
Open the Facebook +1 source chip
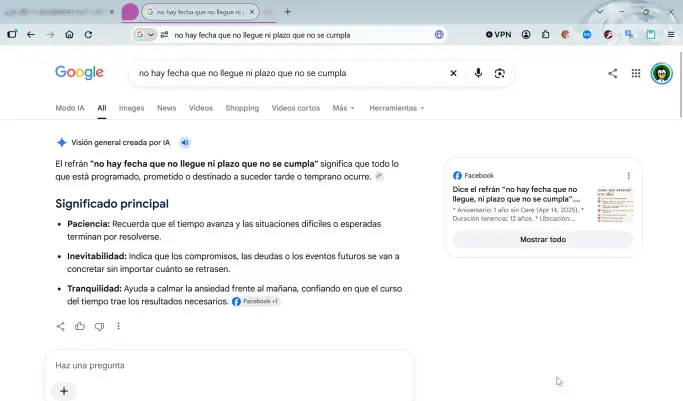(256, 301)
